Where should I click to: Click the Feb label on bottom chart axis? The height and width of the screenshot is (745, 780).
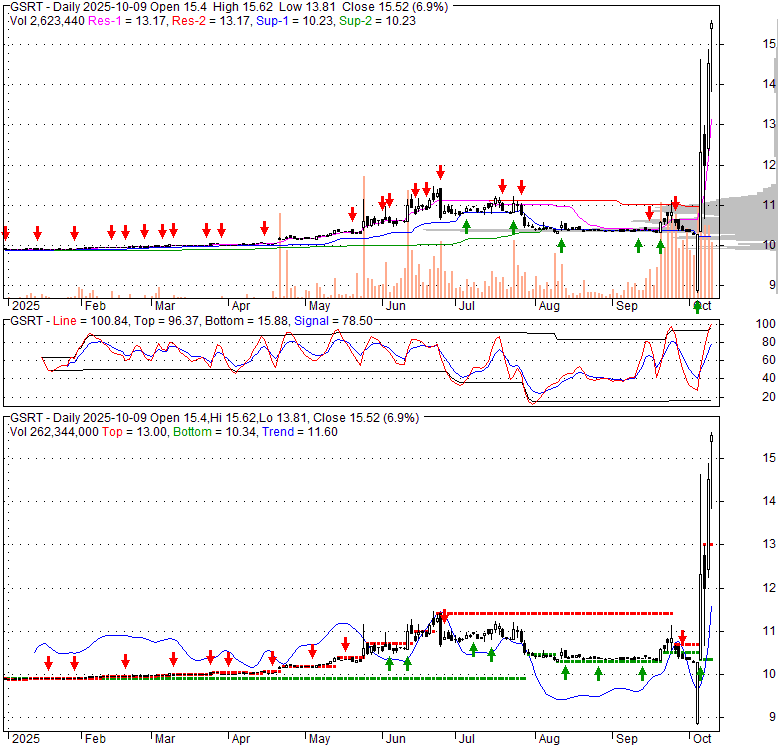click(95, 739)
